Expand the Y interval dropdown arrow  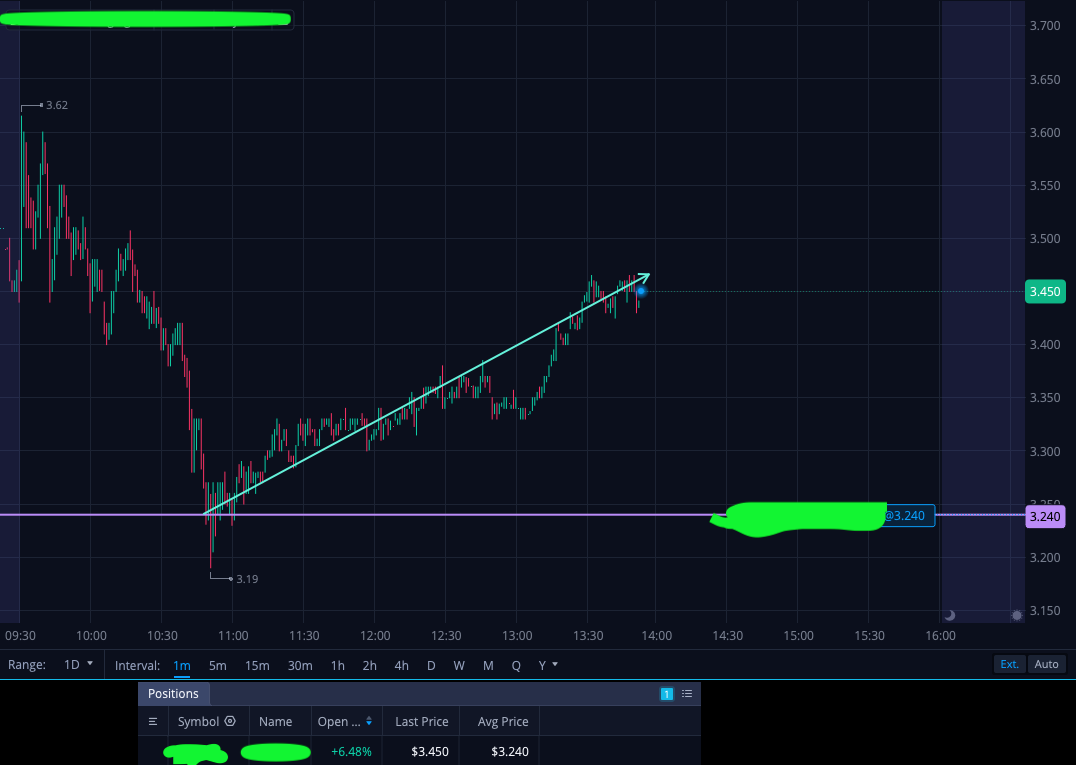click(x=554, y=665)
